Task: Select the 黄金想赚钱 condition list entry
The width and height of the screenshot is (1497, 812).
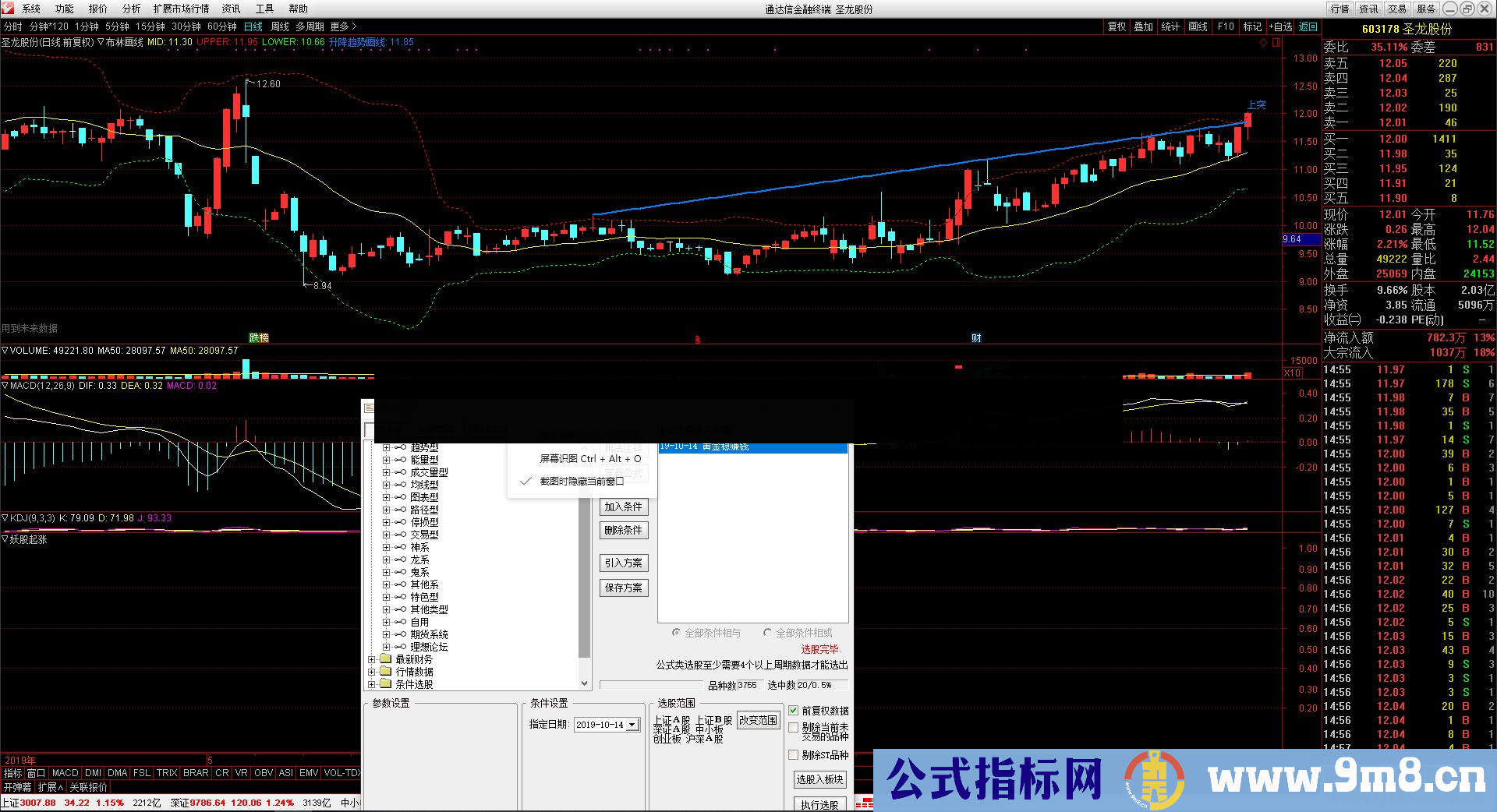Action: (751, 448)
